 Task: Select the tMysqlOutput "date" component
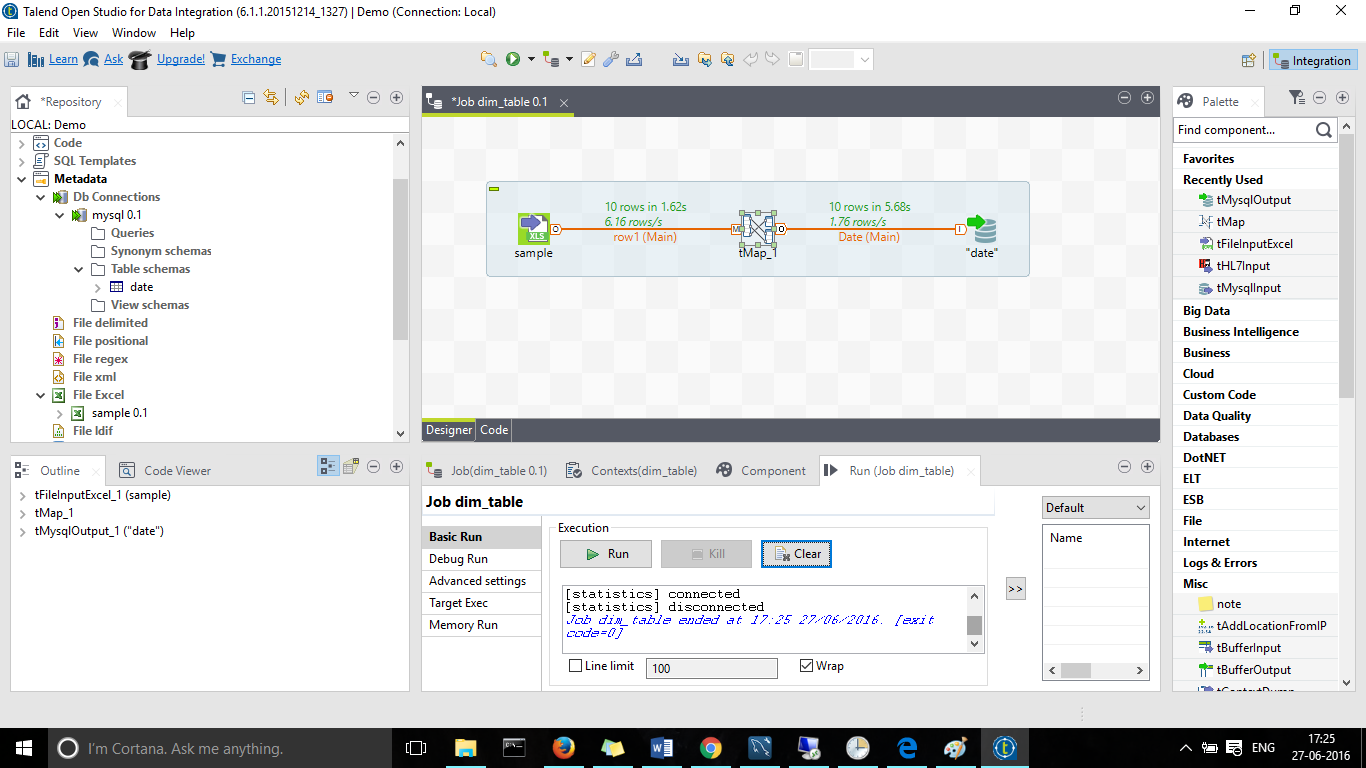[981, 231]
